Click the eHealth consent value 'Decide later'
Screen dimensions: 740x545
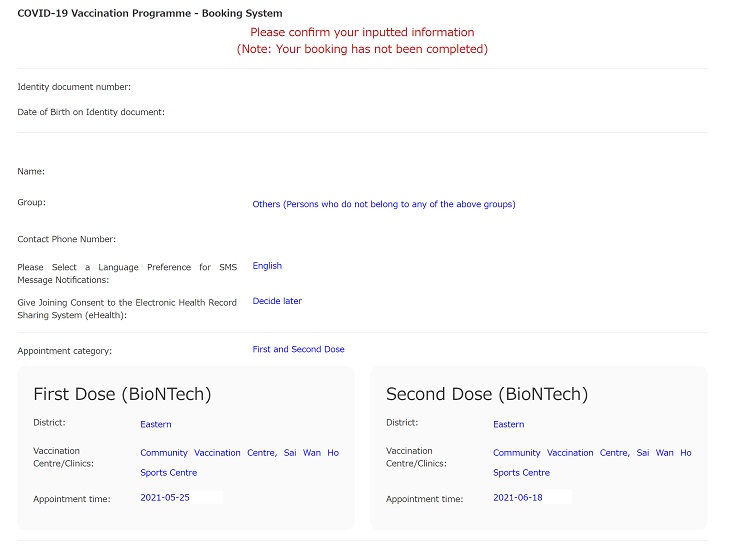coord(277,301)
